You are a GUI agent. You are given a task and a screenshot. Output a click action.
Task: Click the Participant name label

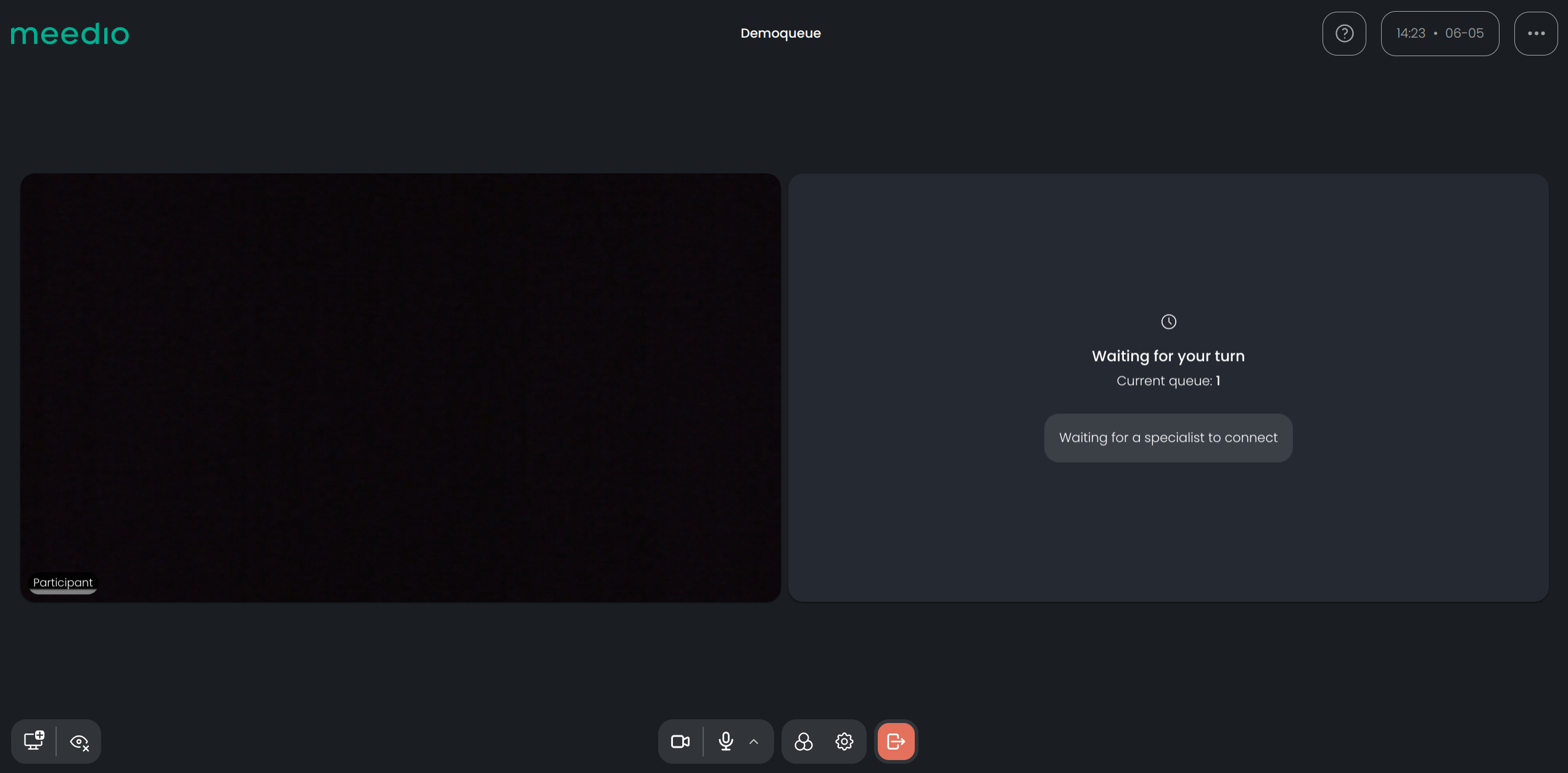click(x=63, y=582)
